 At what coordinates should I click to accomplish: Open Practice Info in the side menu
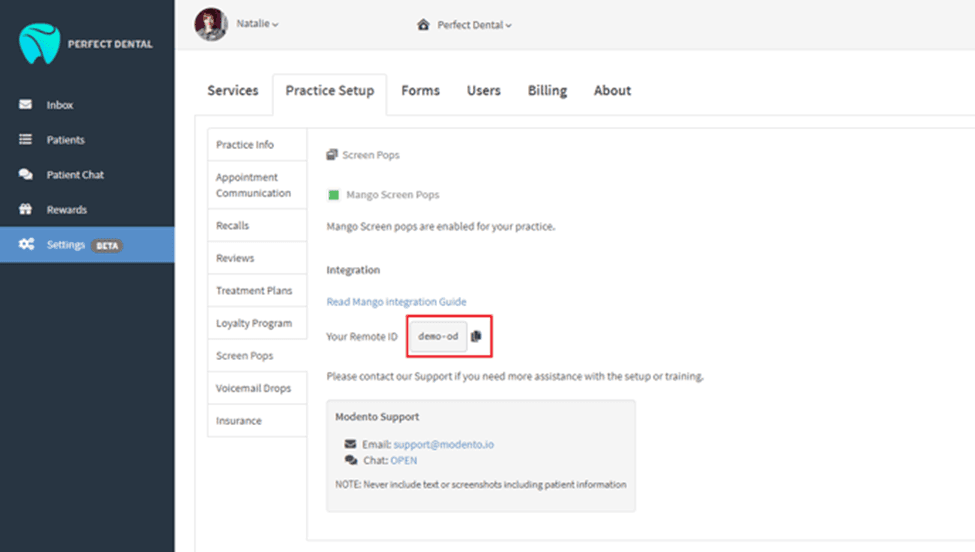pyautogui.click(x=257, y=144)
